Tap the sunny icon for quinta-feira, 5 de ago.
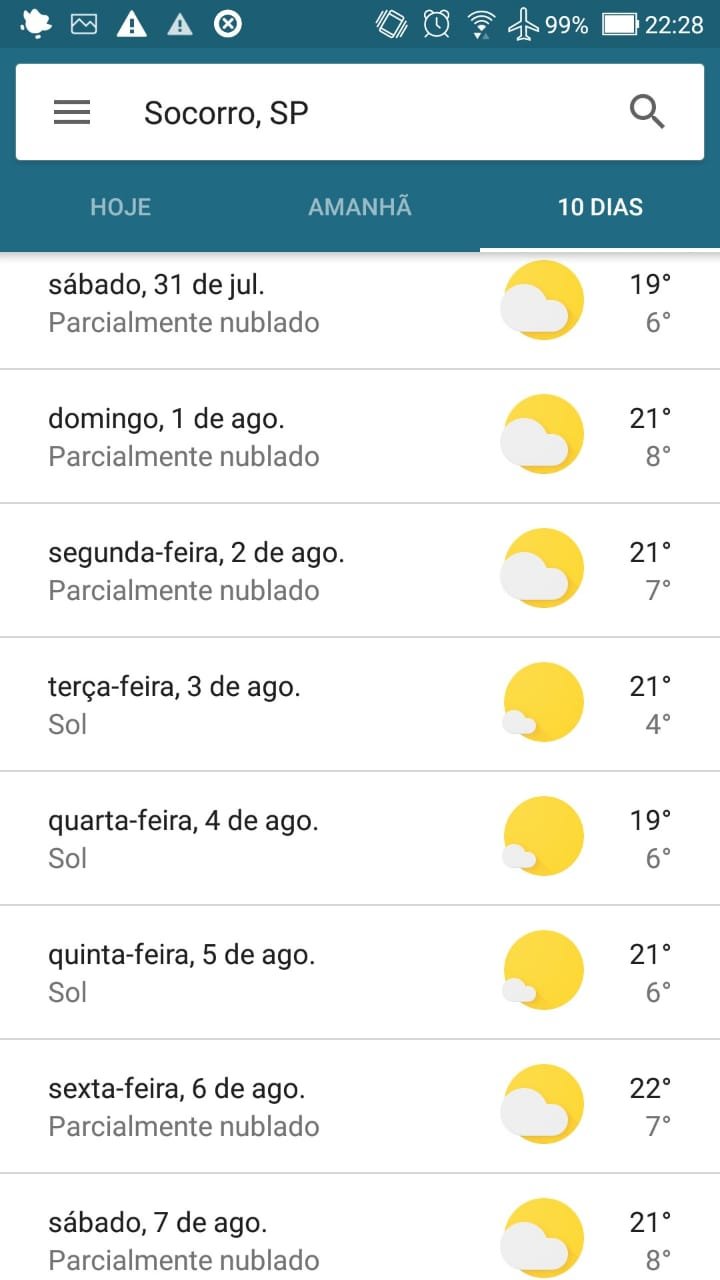 pyautogui.click(x=542, y=970)
